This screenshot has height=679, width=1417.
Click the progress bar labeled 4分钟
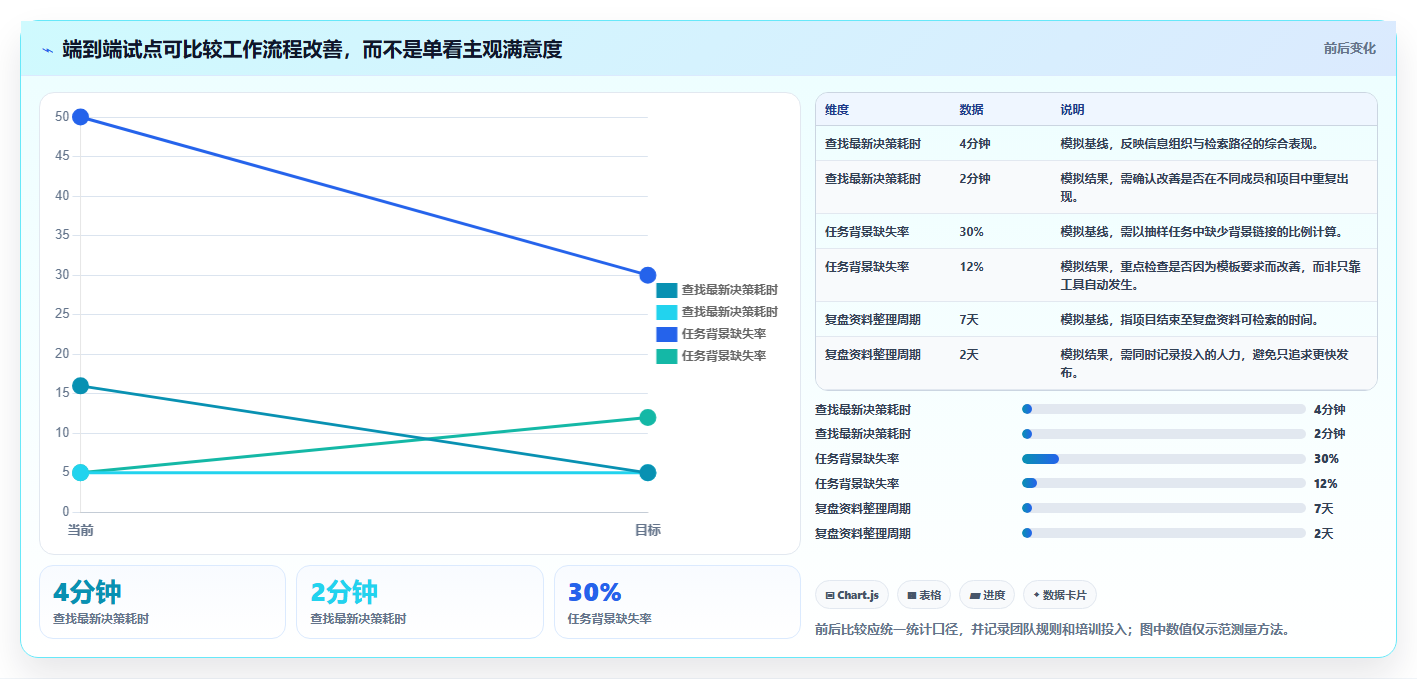(x=1163, y=409)
